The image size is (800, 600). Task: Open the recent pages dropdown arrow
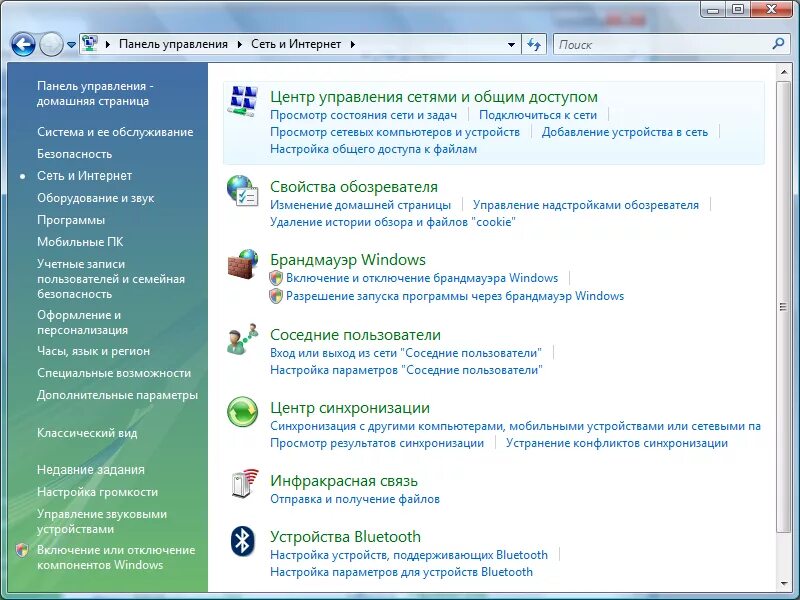(x=71, y=45)
